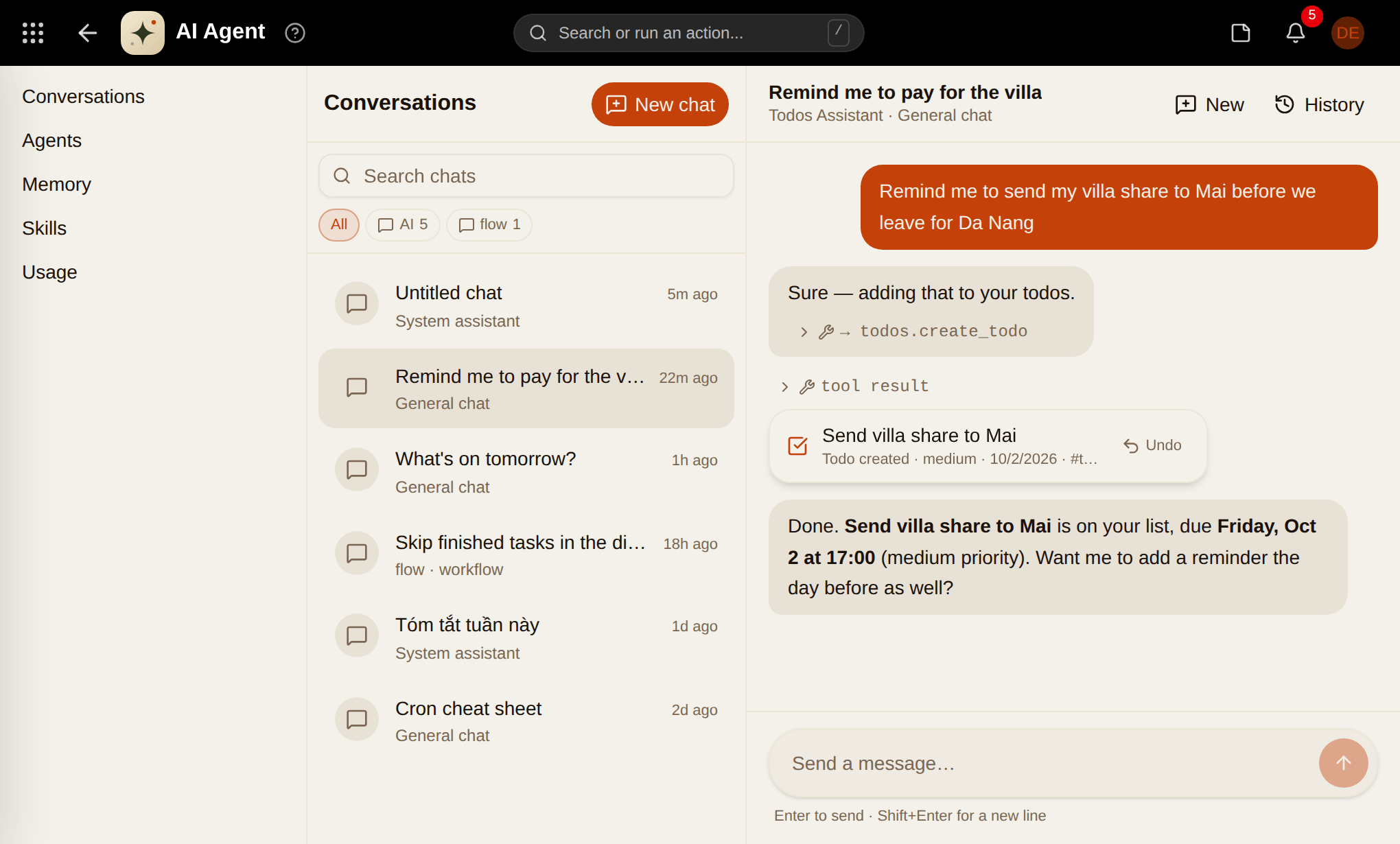1400x844 pixels.
Task: Open the help question mark icon
Action: click(x=295, y=33)
